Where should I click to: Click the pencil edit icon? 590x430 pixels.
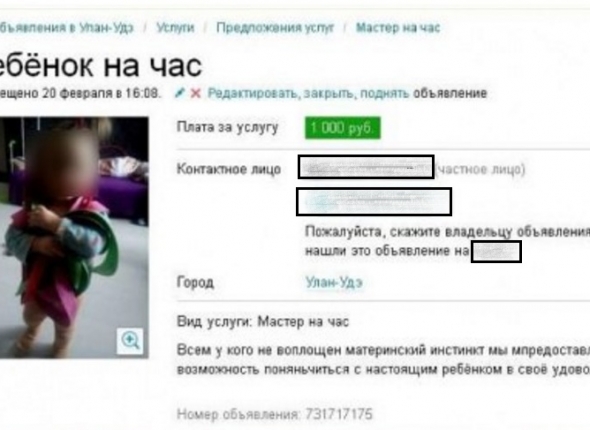pos(180,93)
